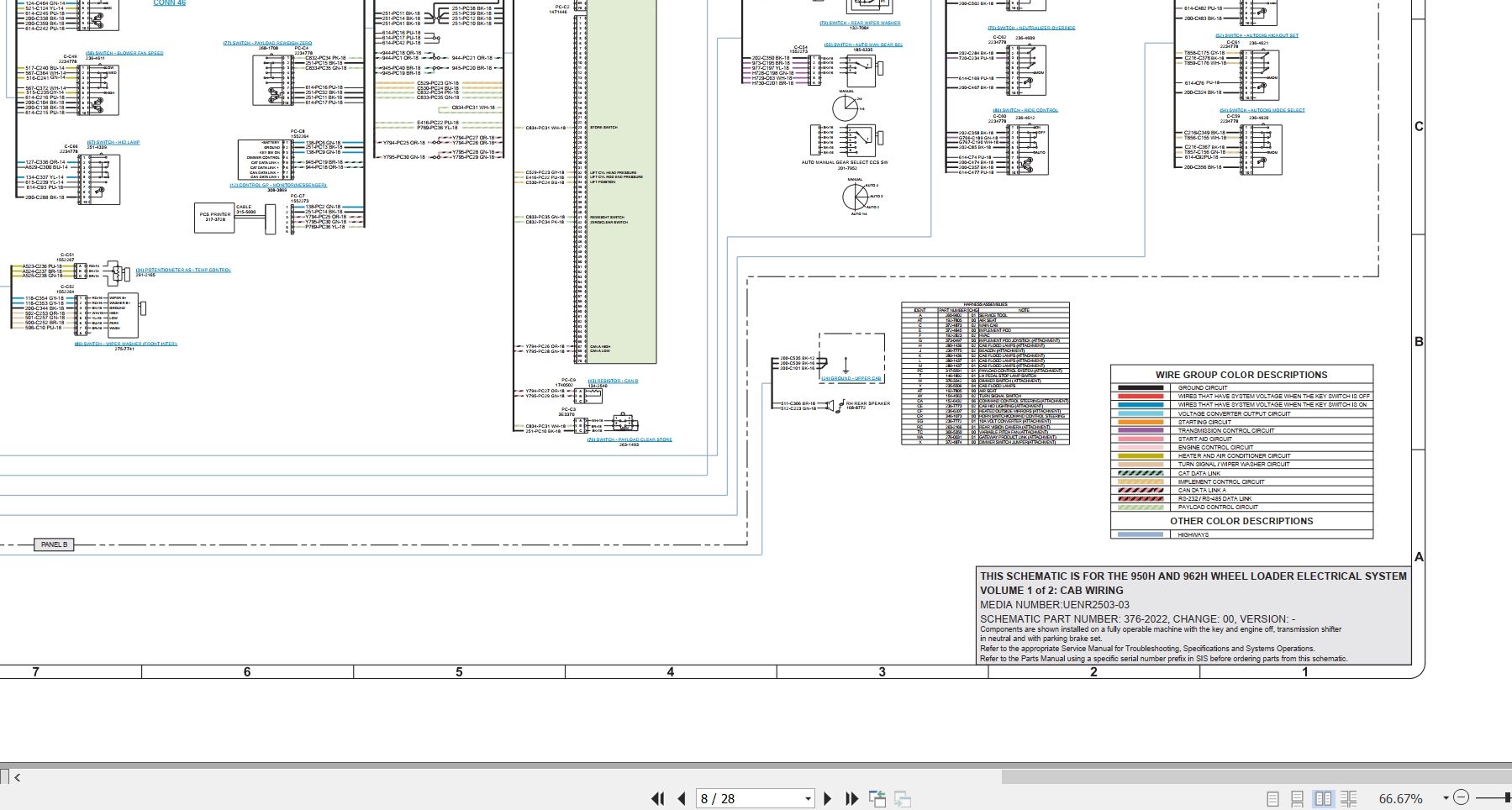The width and height of the screenshot is (1512, 810).
Task: Click the Engine Control Circuit legend text
Action: [1215, 448]
